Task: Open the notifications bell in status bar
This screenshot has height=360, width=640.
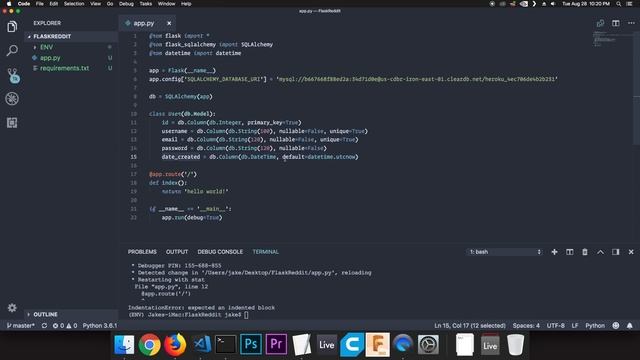Action: click(x=630, y=326)
